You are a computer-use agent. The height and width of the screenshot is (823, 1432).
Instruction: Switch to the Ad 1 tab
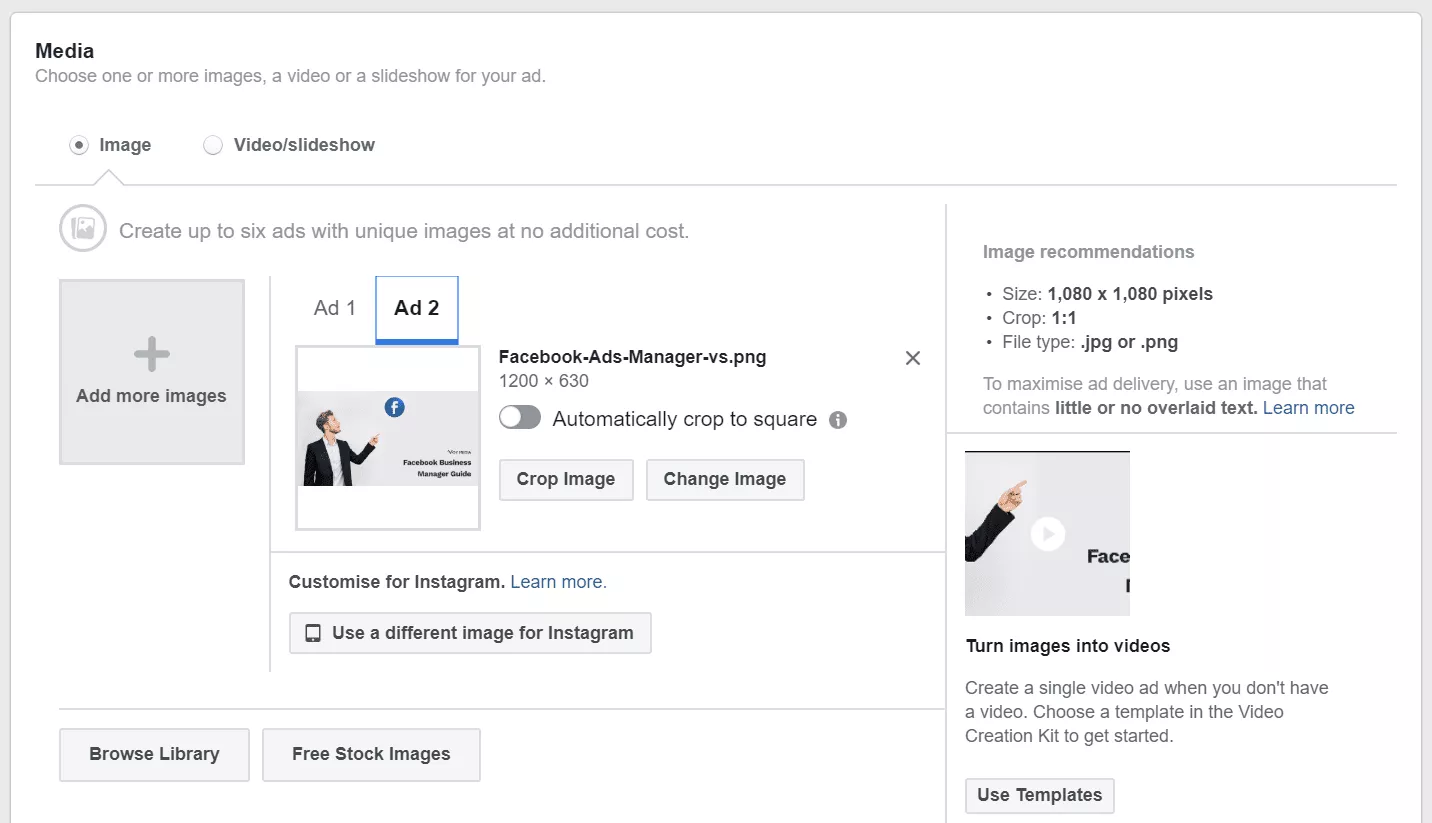(x=334, y=308)
